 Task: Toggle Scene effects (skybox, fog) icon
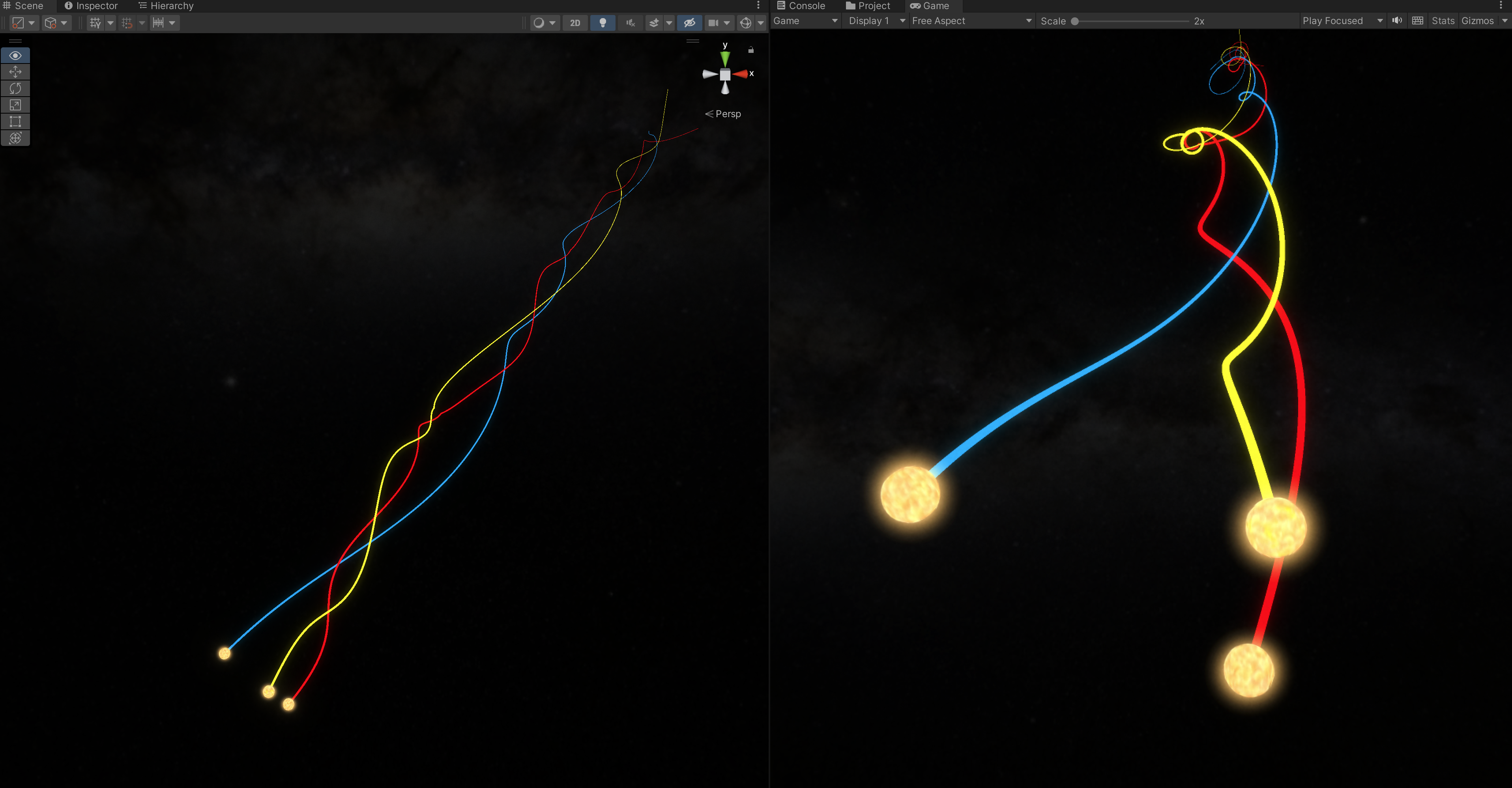[654, 23]
